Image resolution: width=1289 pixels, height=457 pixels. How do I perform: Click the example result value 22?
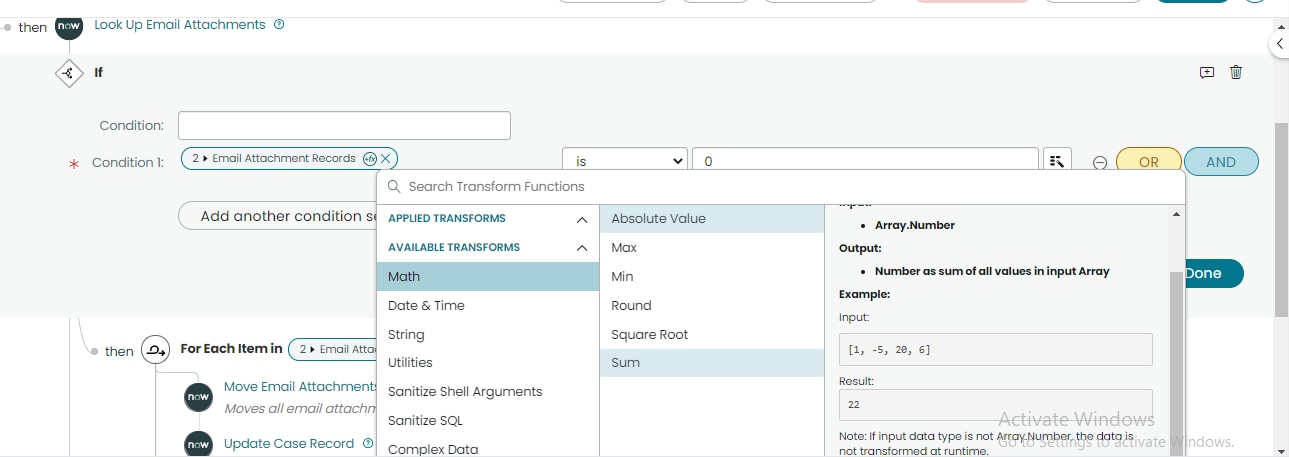tap(996, 405)
